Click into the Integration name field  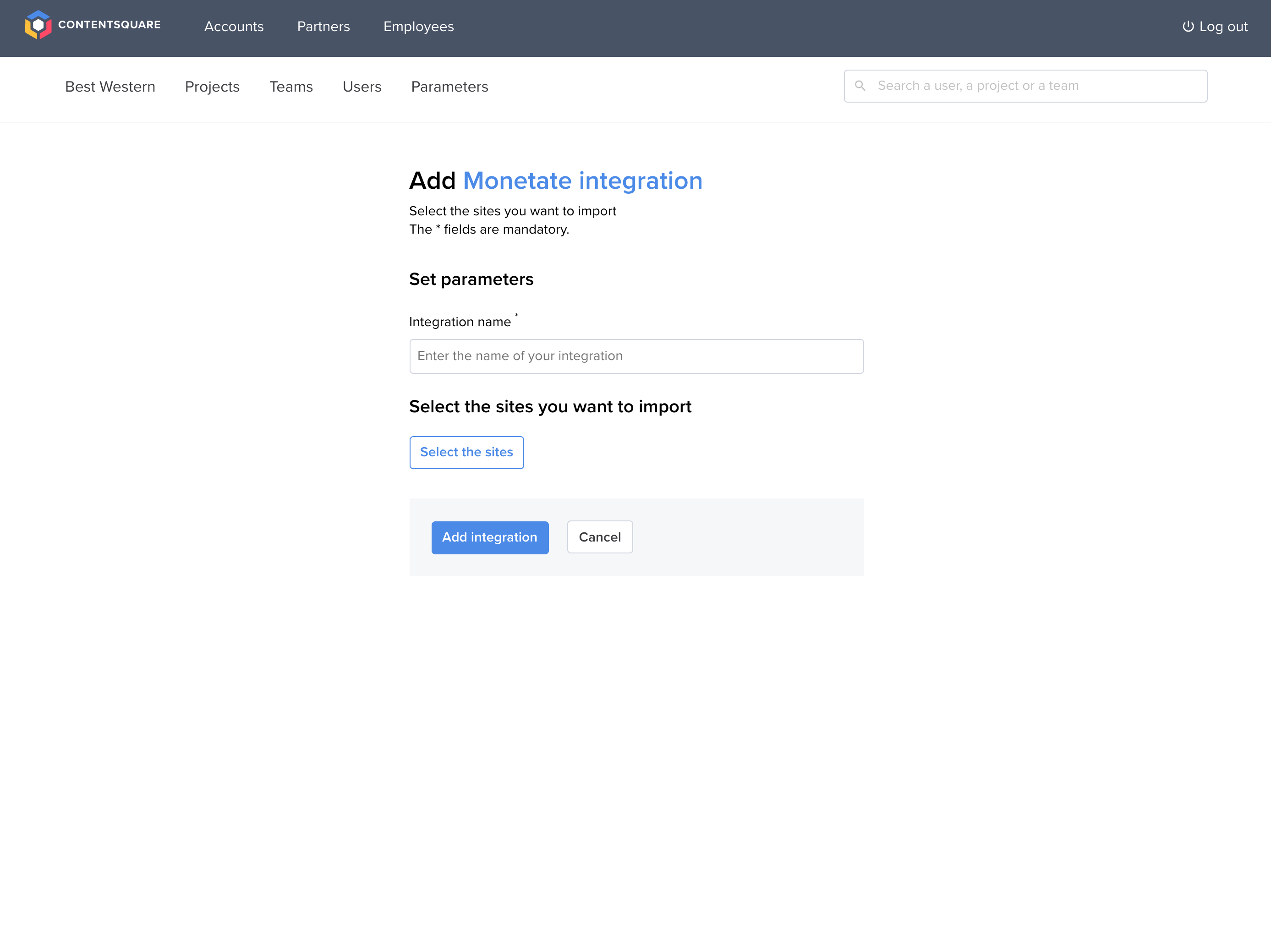637,356
